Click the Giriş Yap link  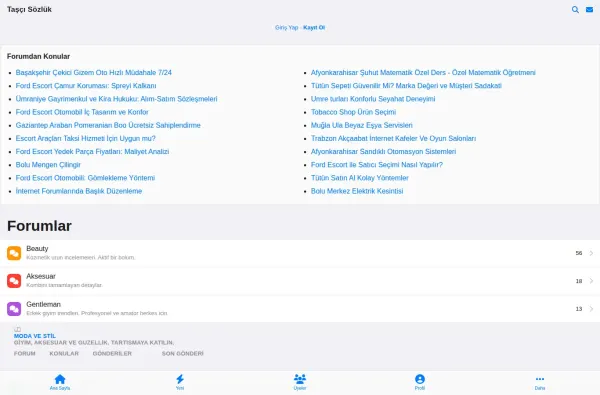point(286,28)
